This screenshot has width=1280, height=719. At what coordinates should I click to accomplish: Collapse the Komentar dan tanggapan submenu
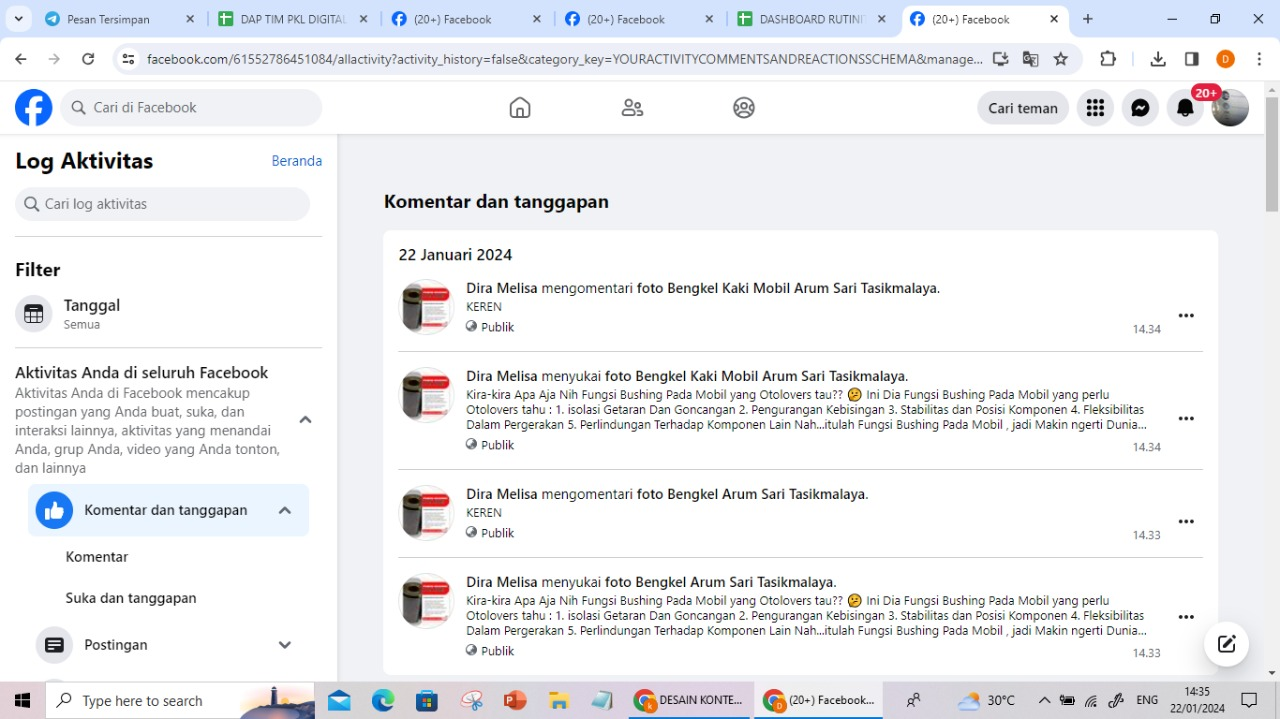pos(285,510)
